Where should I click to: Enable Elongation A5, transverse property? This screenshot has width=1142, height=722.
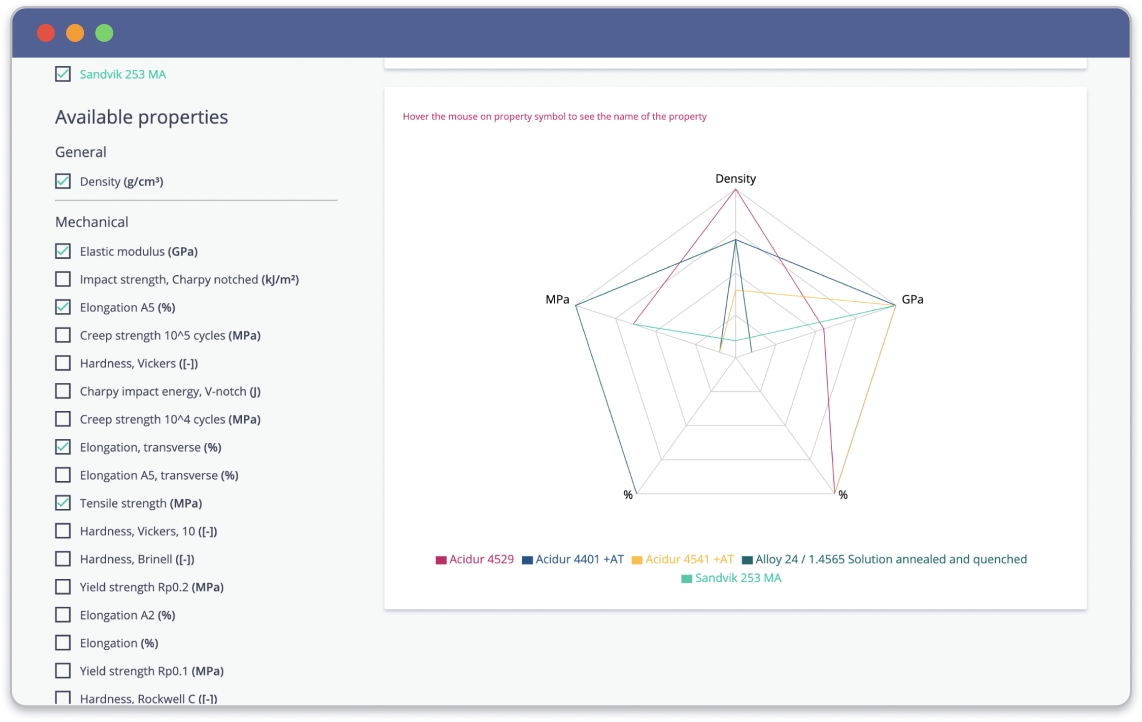pyautogui.click(x=62, y=475)
